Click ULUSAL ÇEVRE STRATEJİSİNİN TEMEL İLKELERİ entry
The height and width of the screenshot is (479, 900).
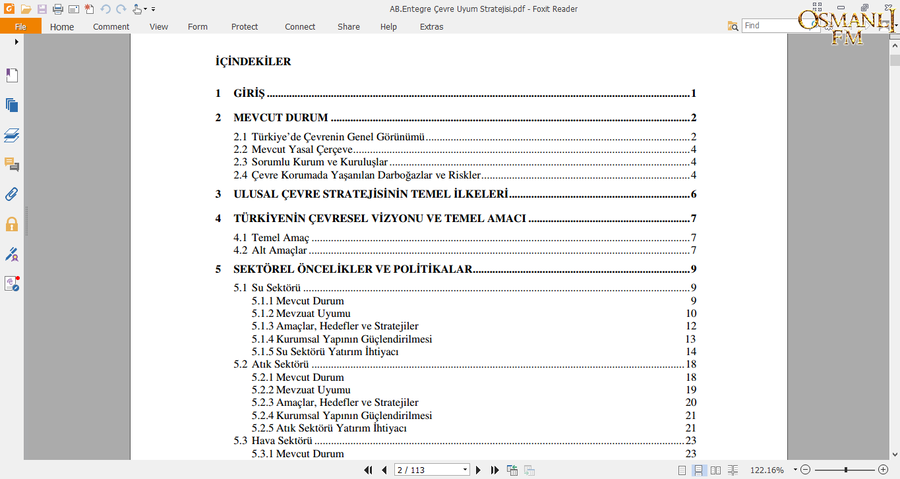coord(456,194)
